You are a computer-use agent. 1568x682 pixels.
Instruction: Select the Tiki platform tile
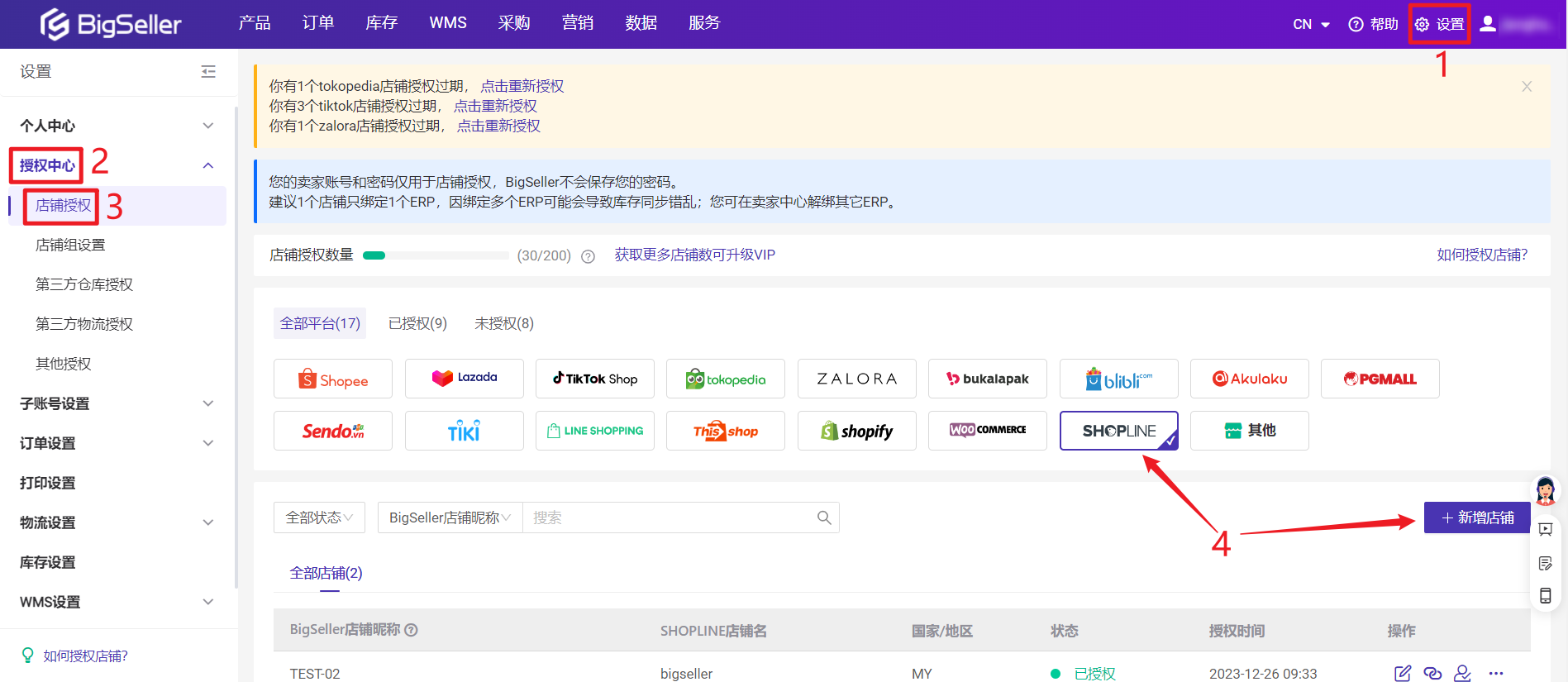pyautogui.click(x=465, y=431)
